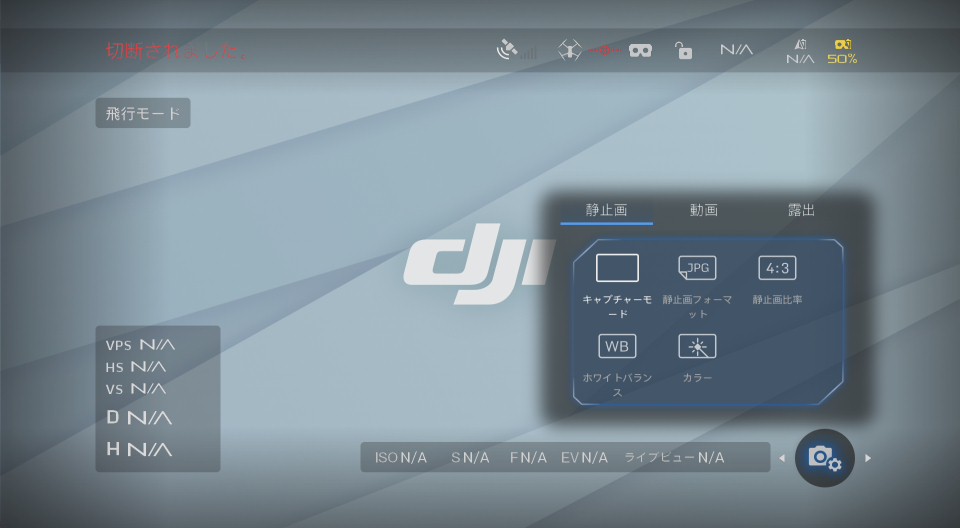Click the ISO N/A value
Screen dimensions: 960x528
point(401,458)
